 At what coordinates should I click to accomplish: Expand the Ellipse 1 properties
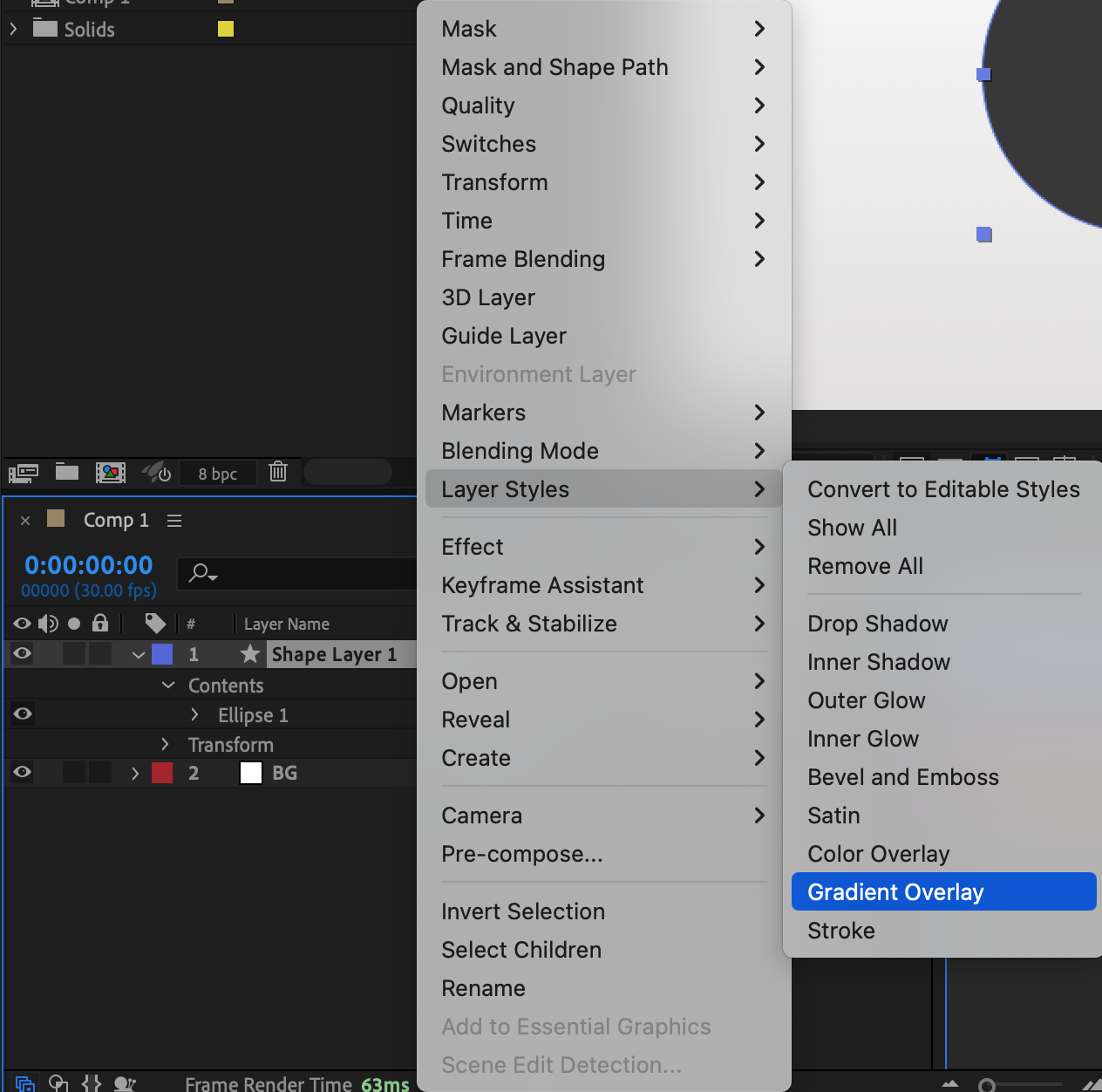point(195,715)
